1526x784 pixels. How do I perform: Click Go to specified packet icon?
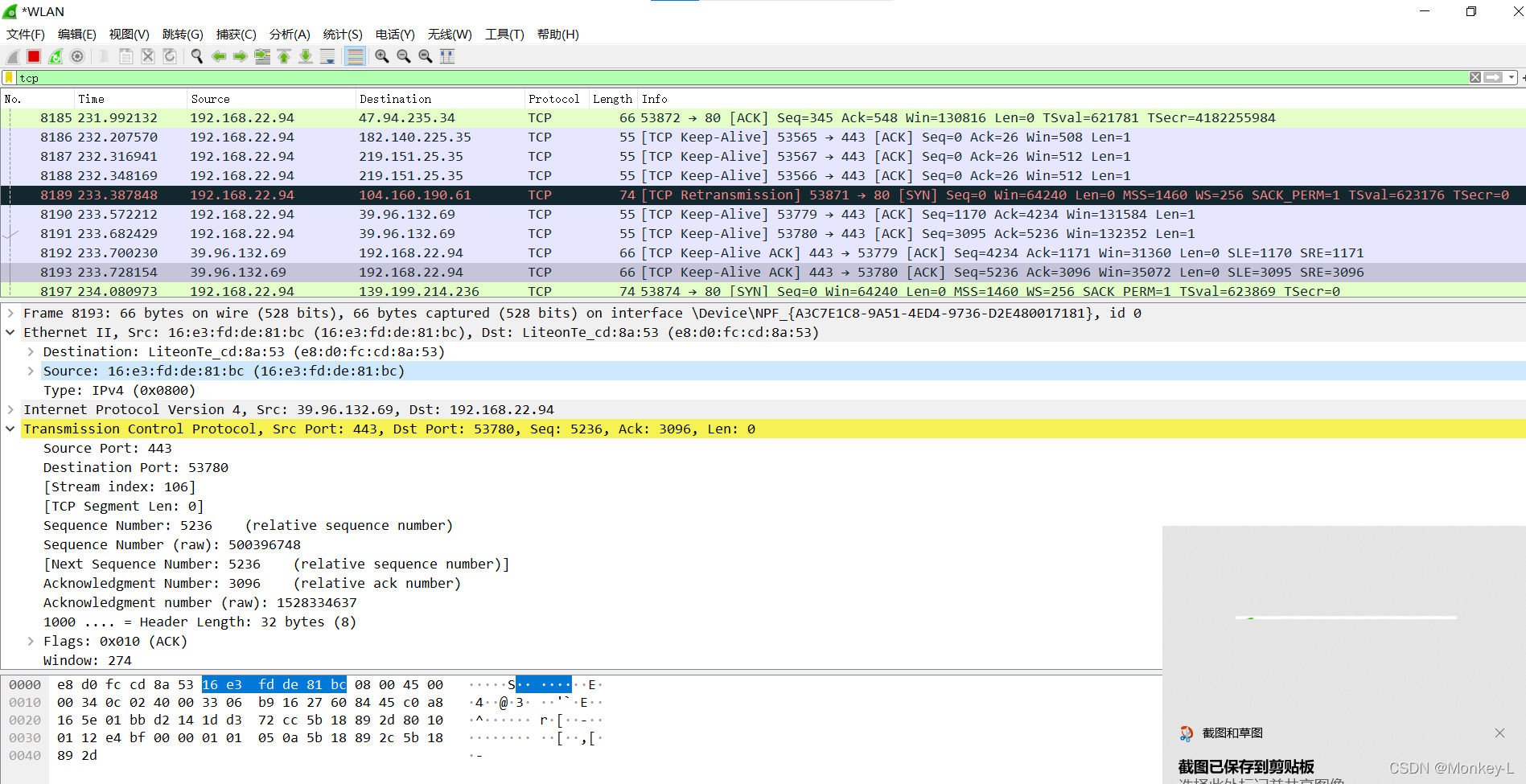pos(262,56)
